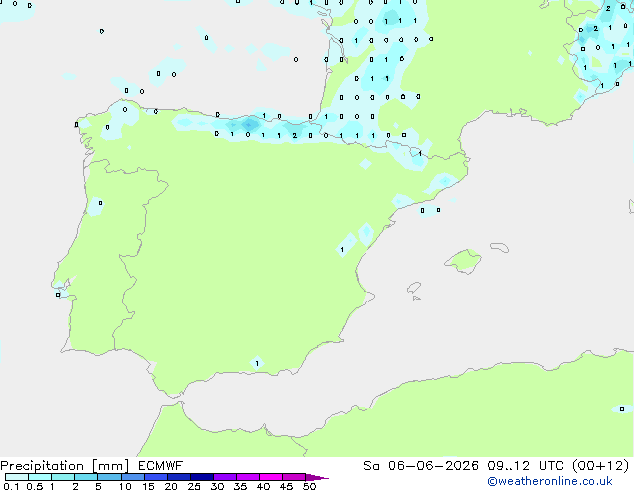
Task: Click the '(00+12)' forecast run label
Action: coord(600,466)
